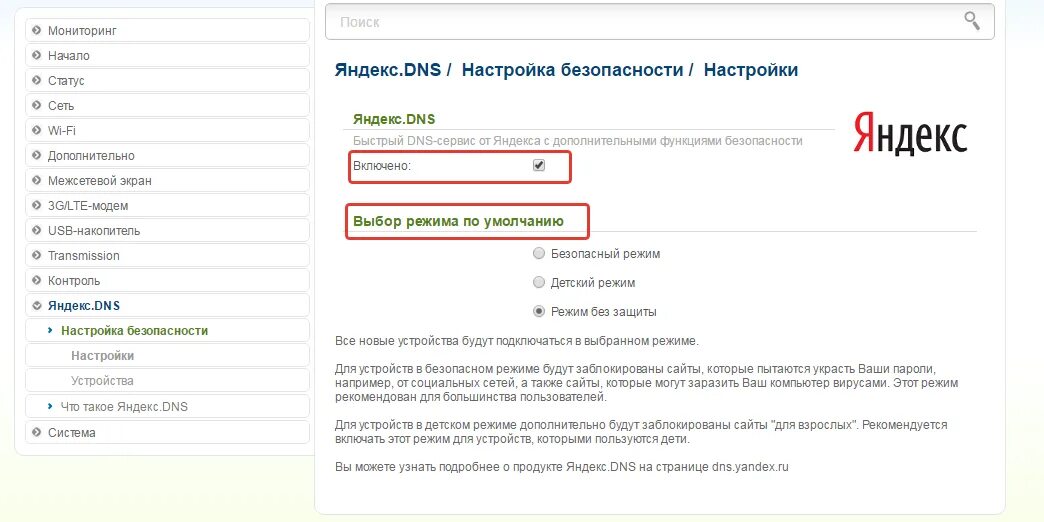This screenshot has height=522, width=1044.
Task: Expand the Контроль menu arrow
Action: [37, 280]
